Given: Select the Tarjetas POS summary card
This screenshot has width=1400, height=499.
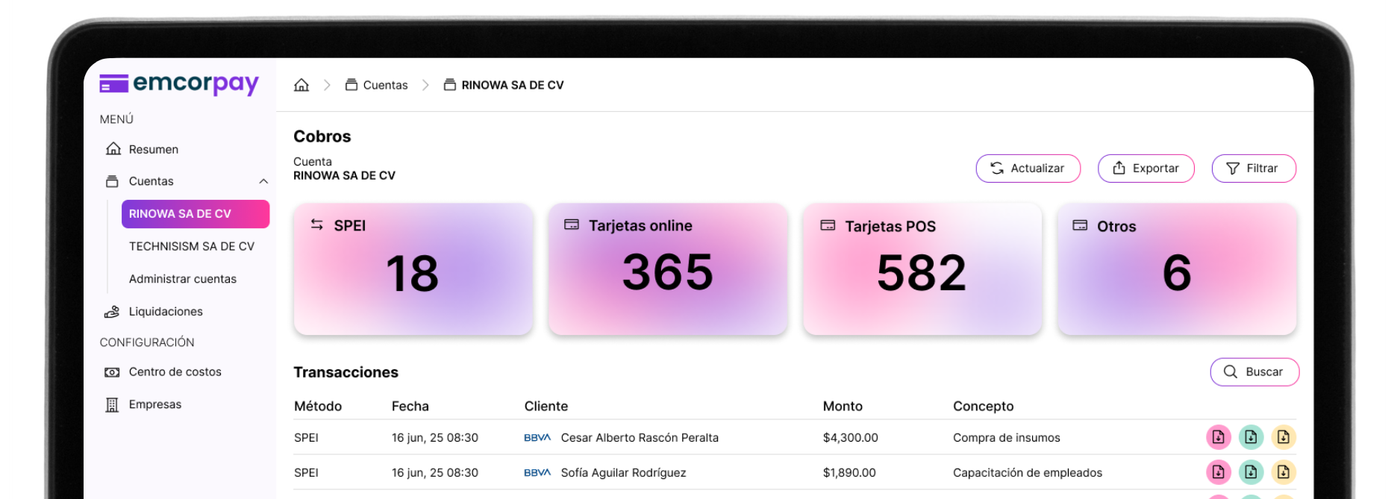Looking at the screenshot, I should click(x=922, y=269).
